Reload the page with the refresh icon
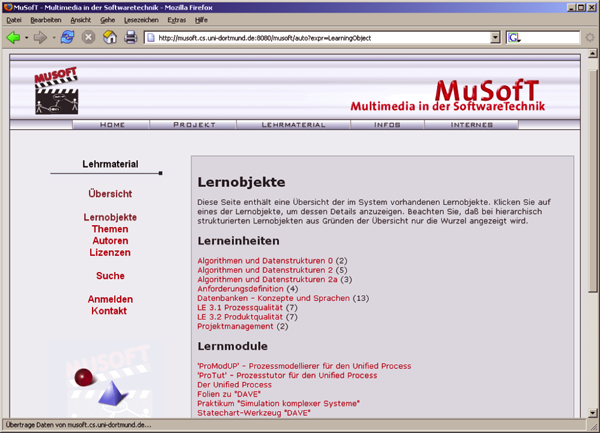This screenshot has height=433, width=600. pos(67,37)
